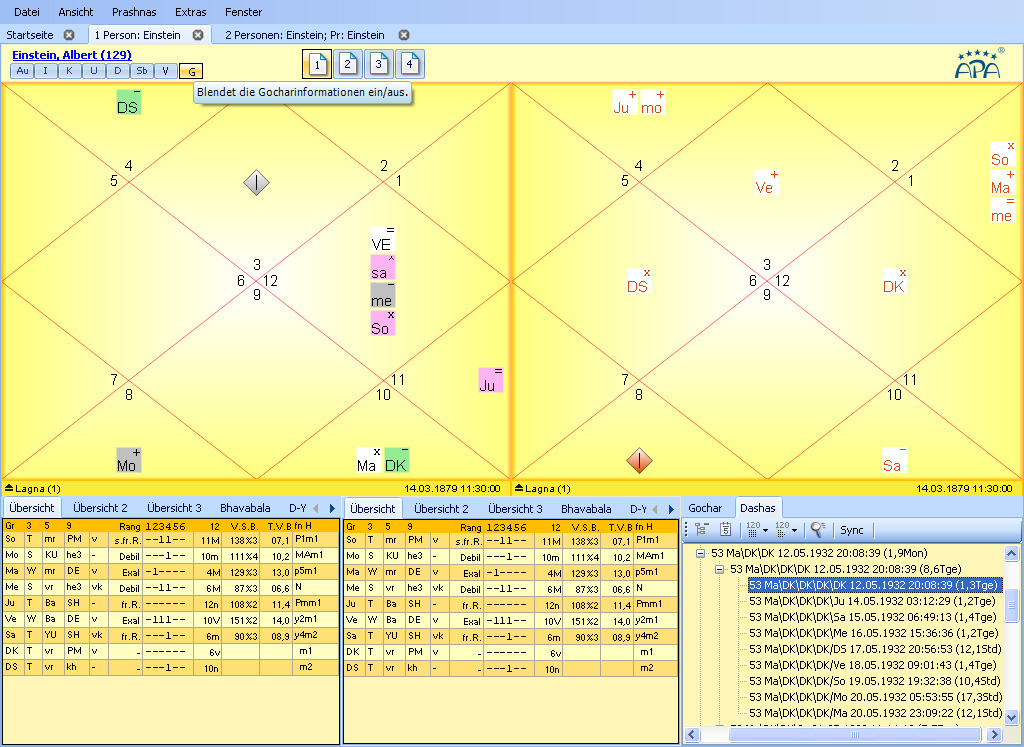Click the red Sa marker in the chart

894,460
